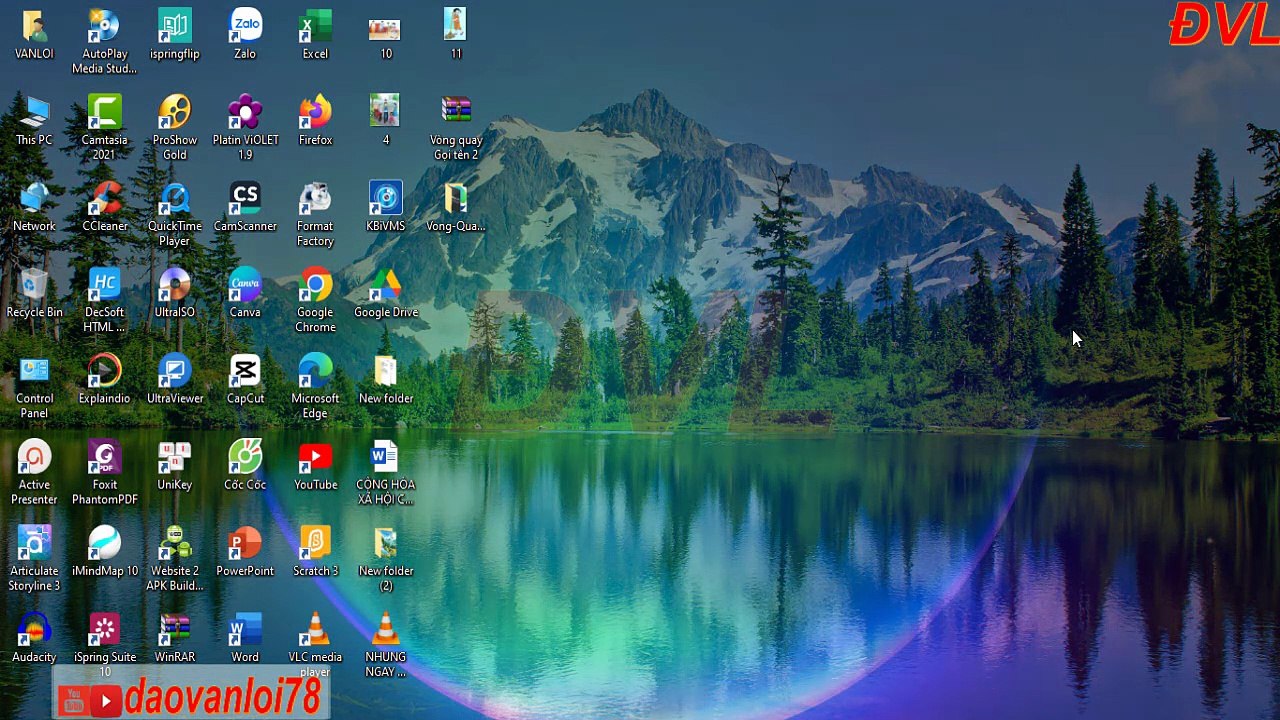1280x720 pixels.
Task: Launch DecSoft HTML shortcut
Action: click(x=104, y=285)
